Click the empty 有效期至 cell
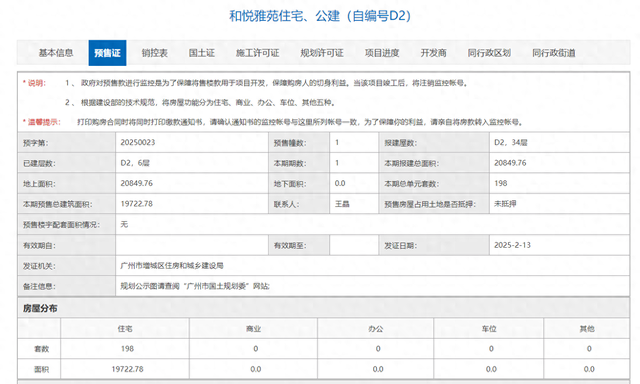The width and height of the screenshot is (640, 384). pos(354,245)
